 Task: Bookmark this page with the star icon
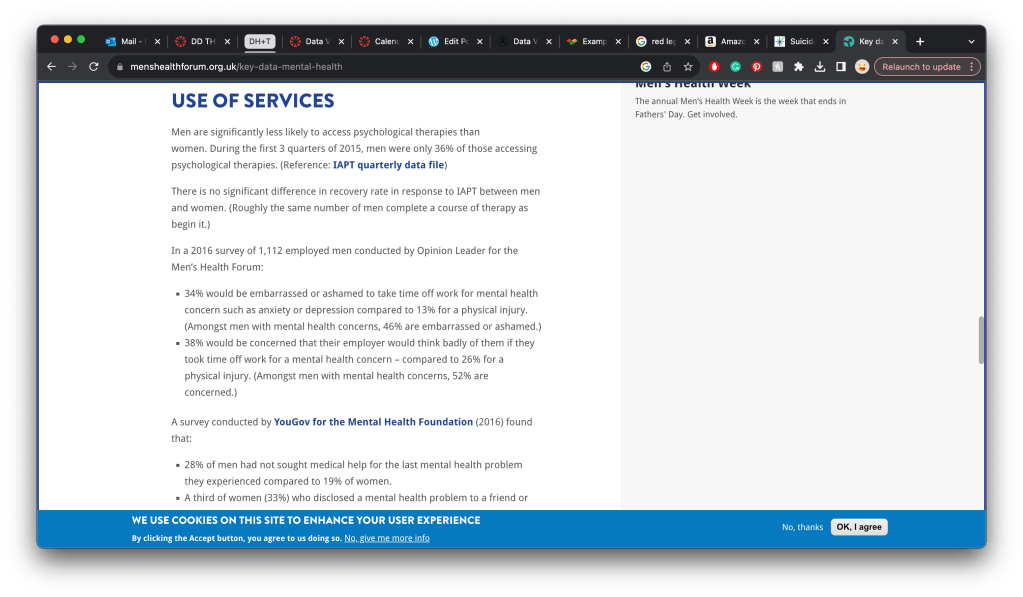[688, 67]
